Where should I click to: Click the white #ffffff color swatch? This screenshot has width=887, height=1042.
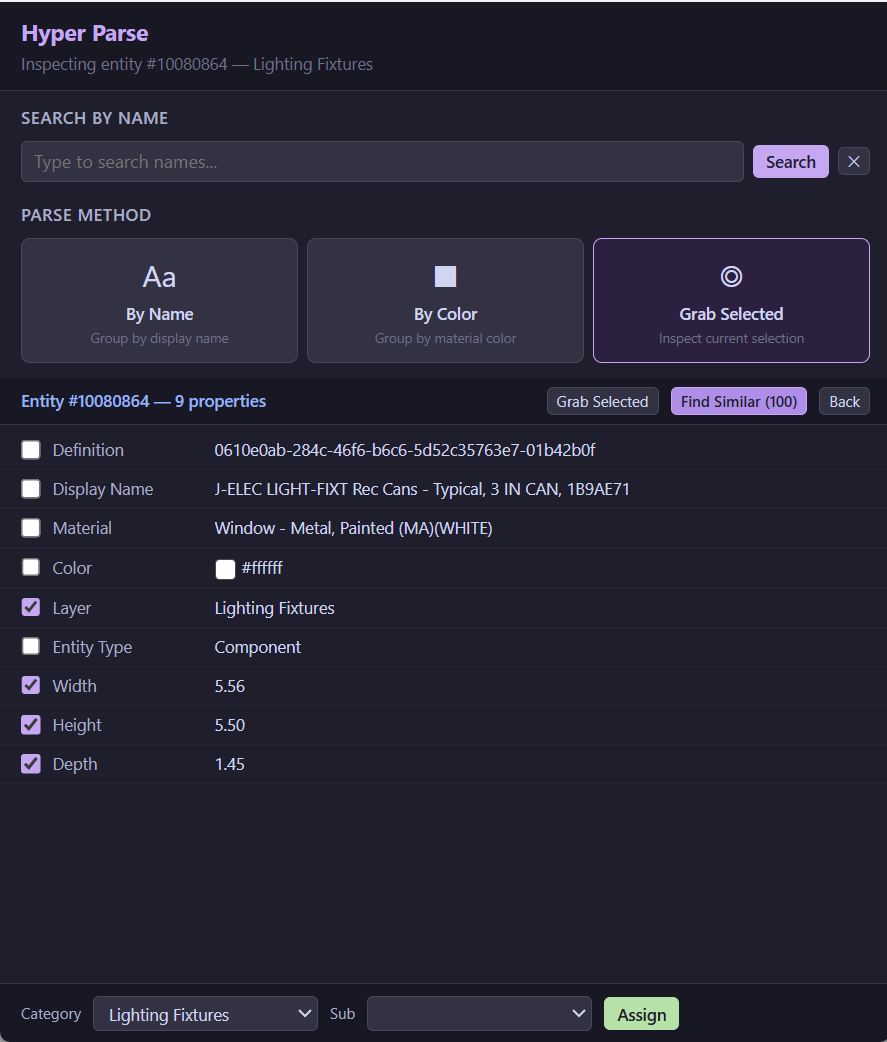coord(225,569)
